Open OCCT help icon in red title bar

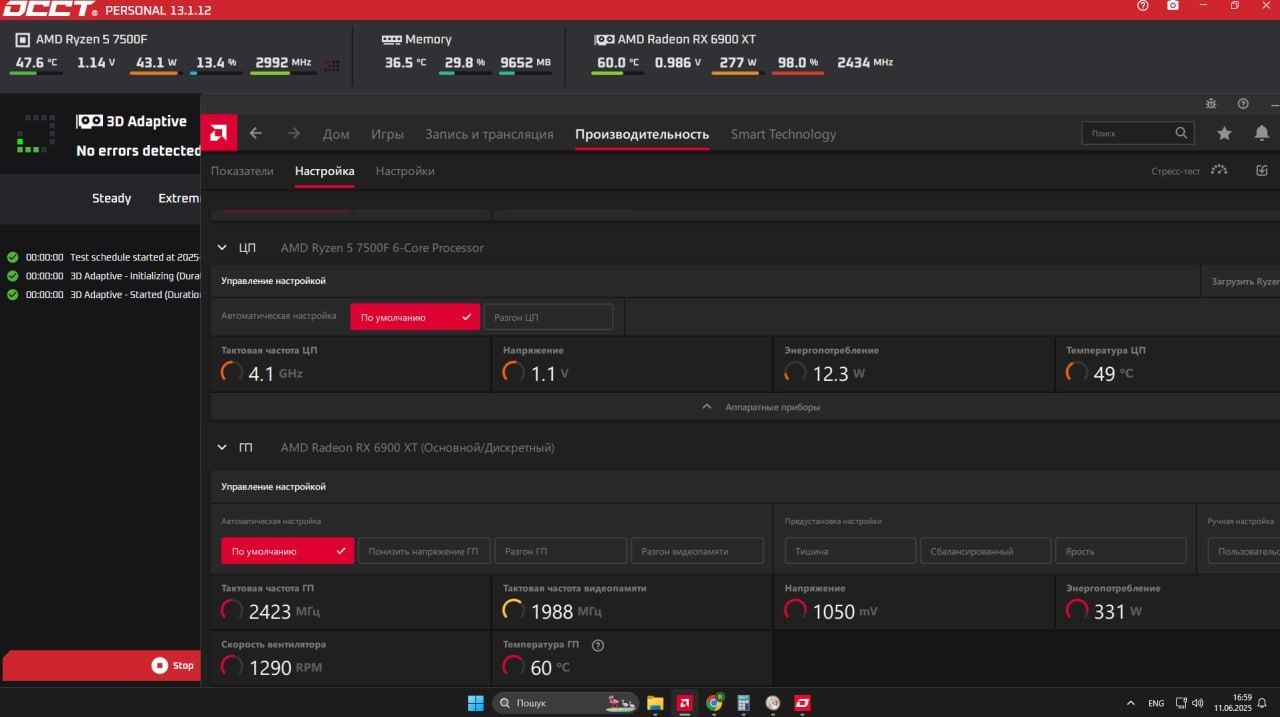click(1143, 6)
